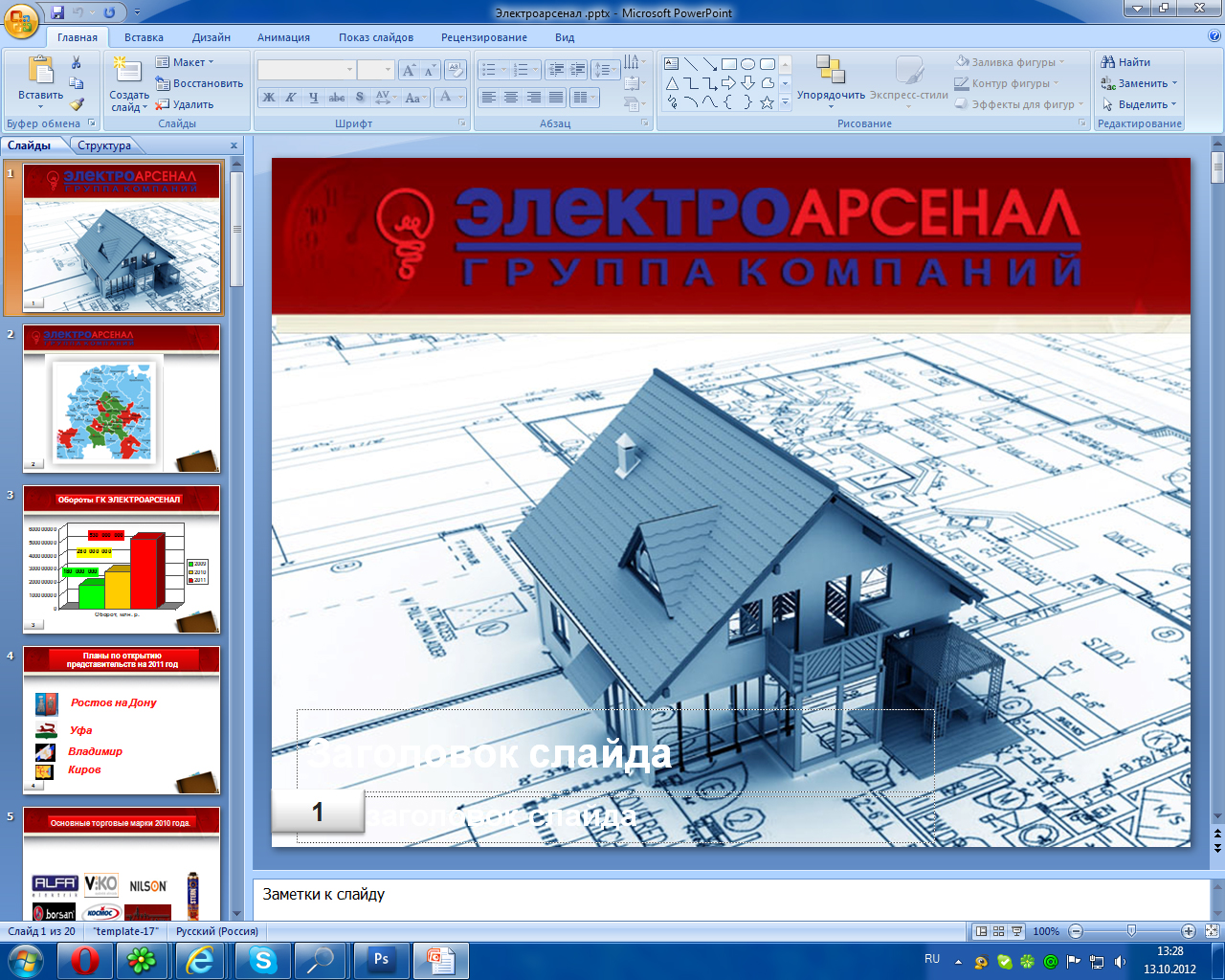The image size is (1225, 980).
Task: Click the Заменить replace button
Action: coord(1139,83)
